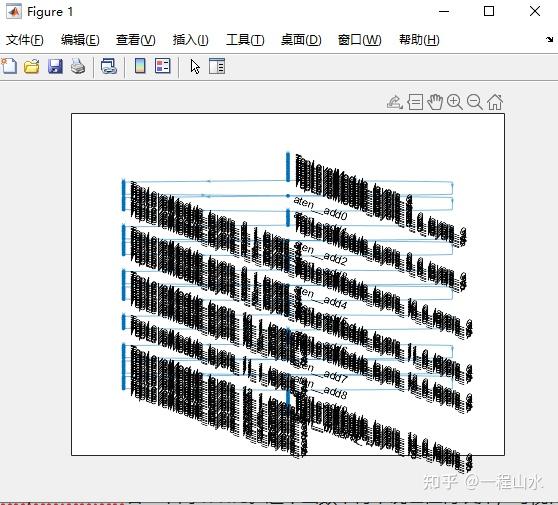Click the aten__add4 node label
This screenshot has width=558, height=505.
pos(320,298)
